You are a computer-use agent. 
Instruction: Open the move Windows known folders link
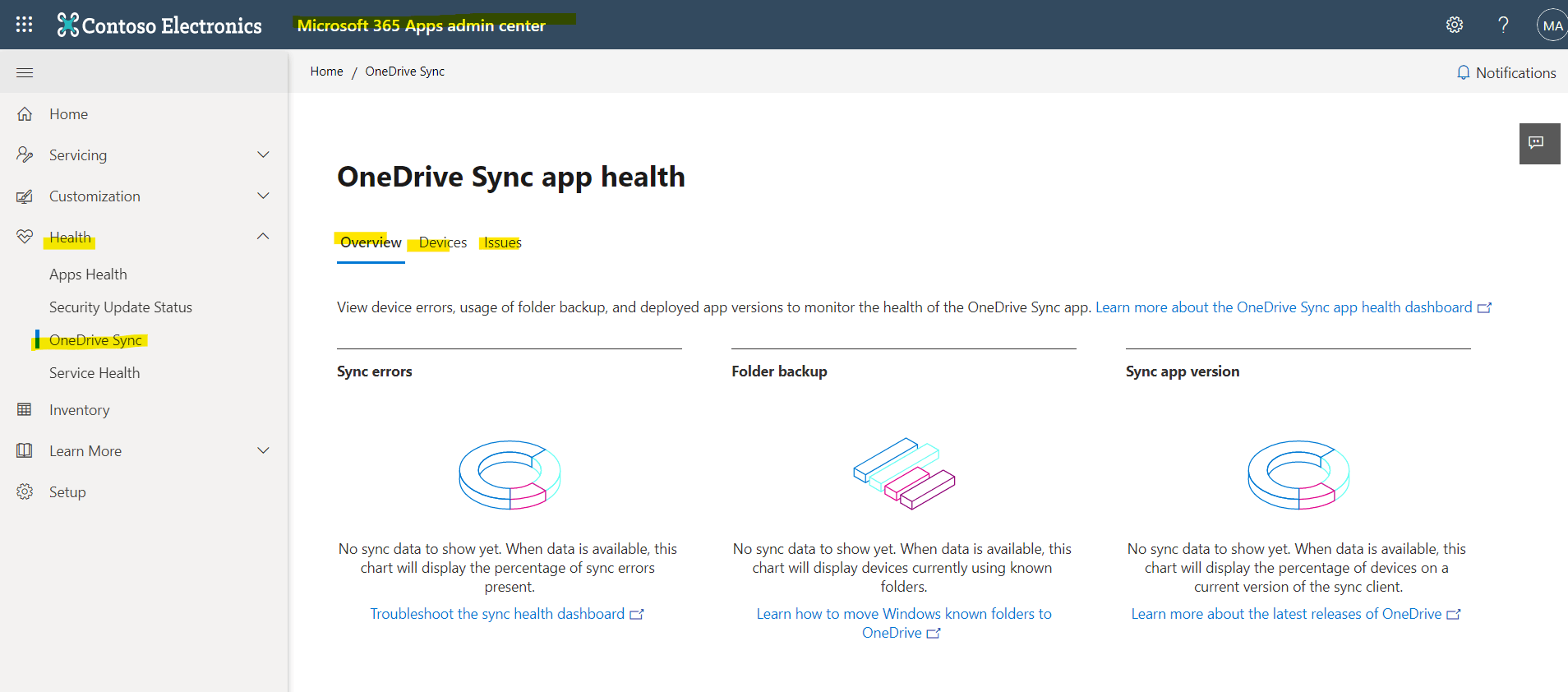click(x=904, y=623)
